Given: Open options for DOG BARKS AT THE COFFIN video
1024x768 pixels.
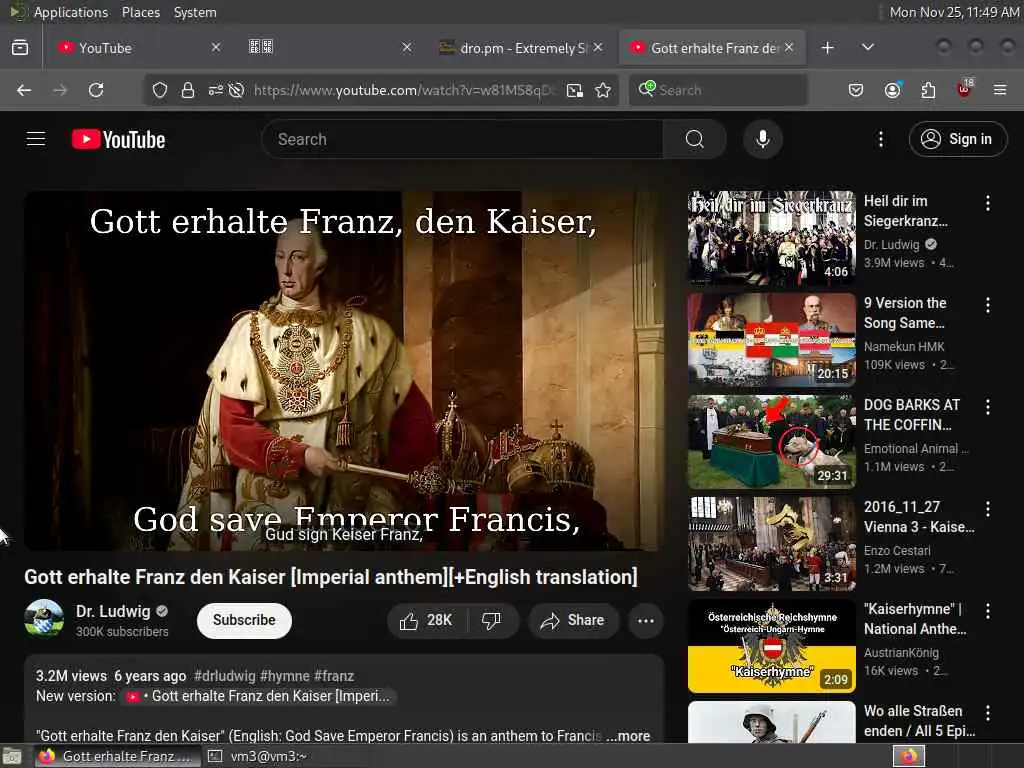Looking at the screenshot, I should coord(987,407).
